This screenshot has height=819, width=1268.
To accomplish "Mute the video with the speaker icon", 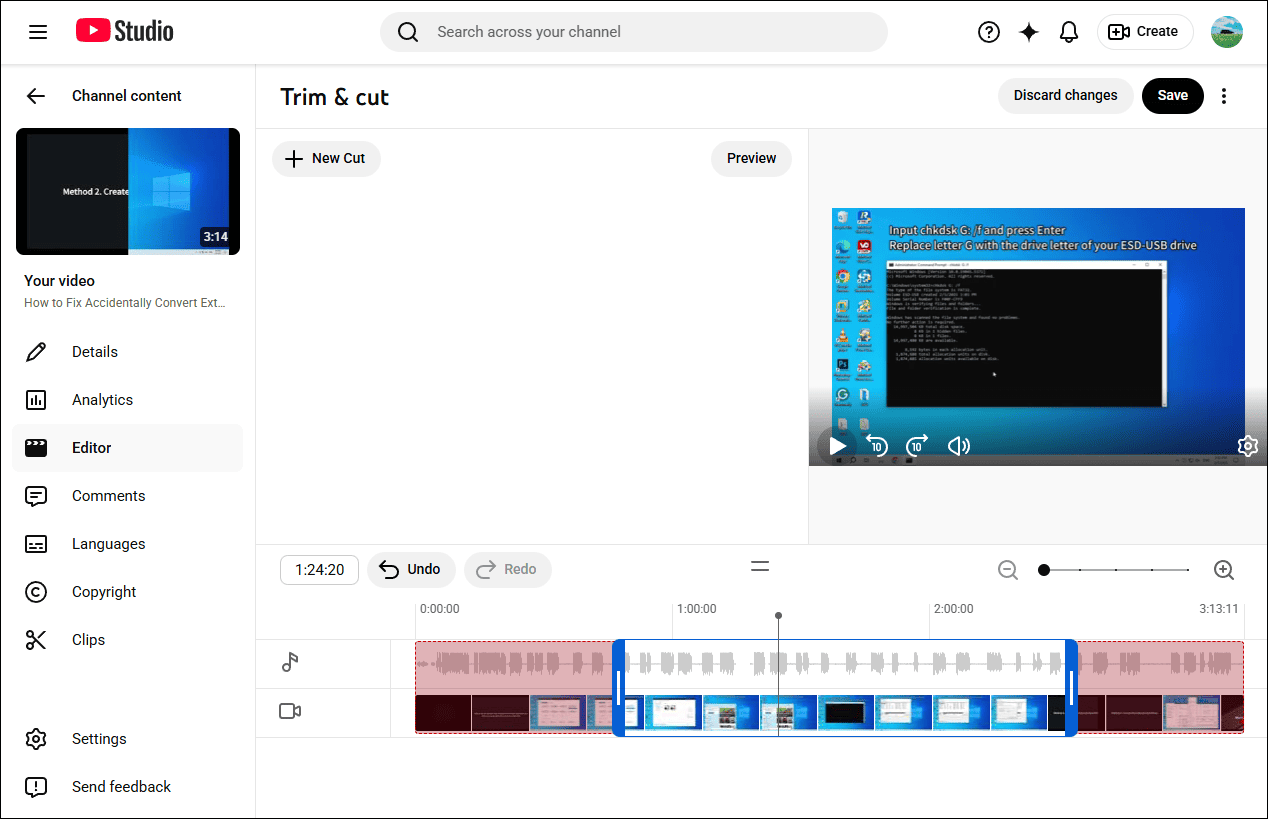I will 959,446.
